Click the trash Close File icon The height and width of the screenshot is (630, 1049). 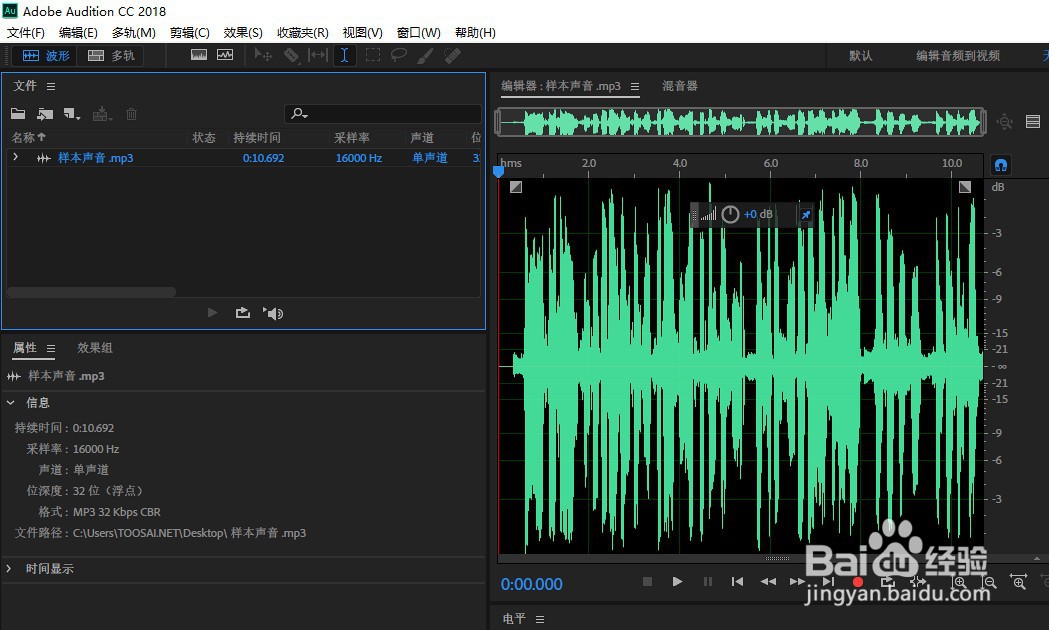coord(132,114)
